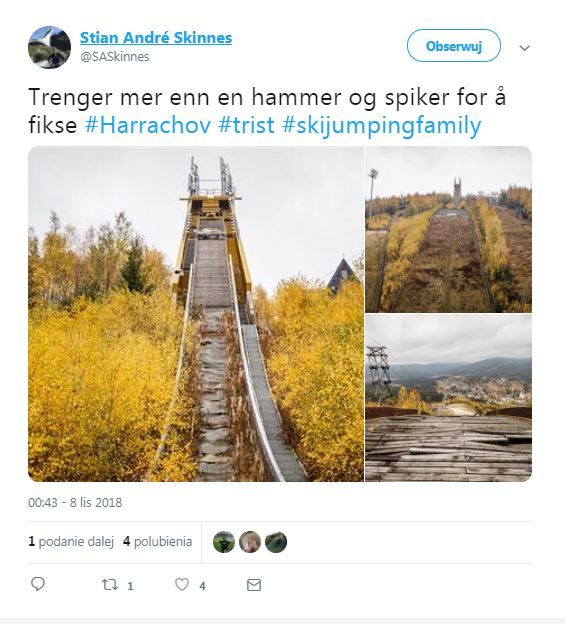Click the tweet timestamp 00:43 - 8 lis 2018
This screenshot has height=624, width=565.
pos(75,503)
